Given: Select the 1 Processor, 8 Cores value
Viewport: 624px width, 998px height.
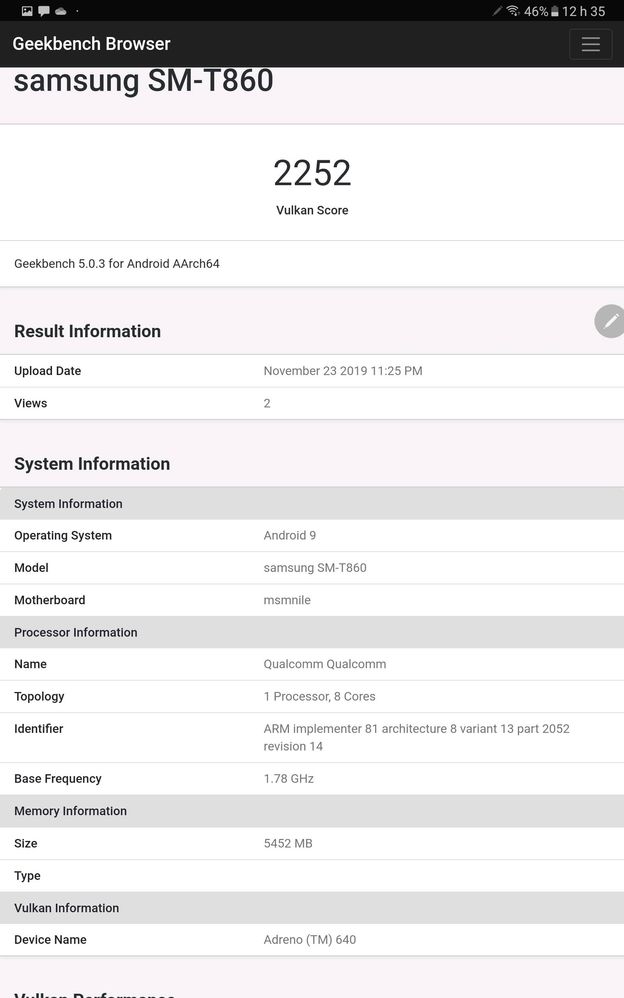Looking at the screenshot, I should pos(320,697).
